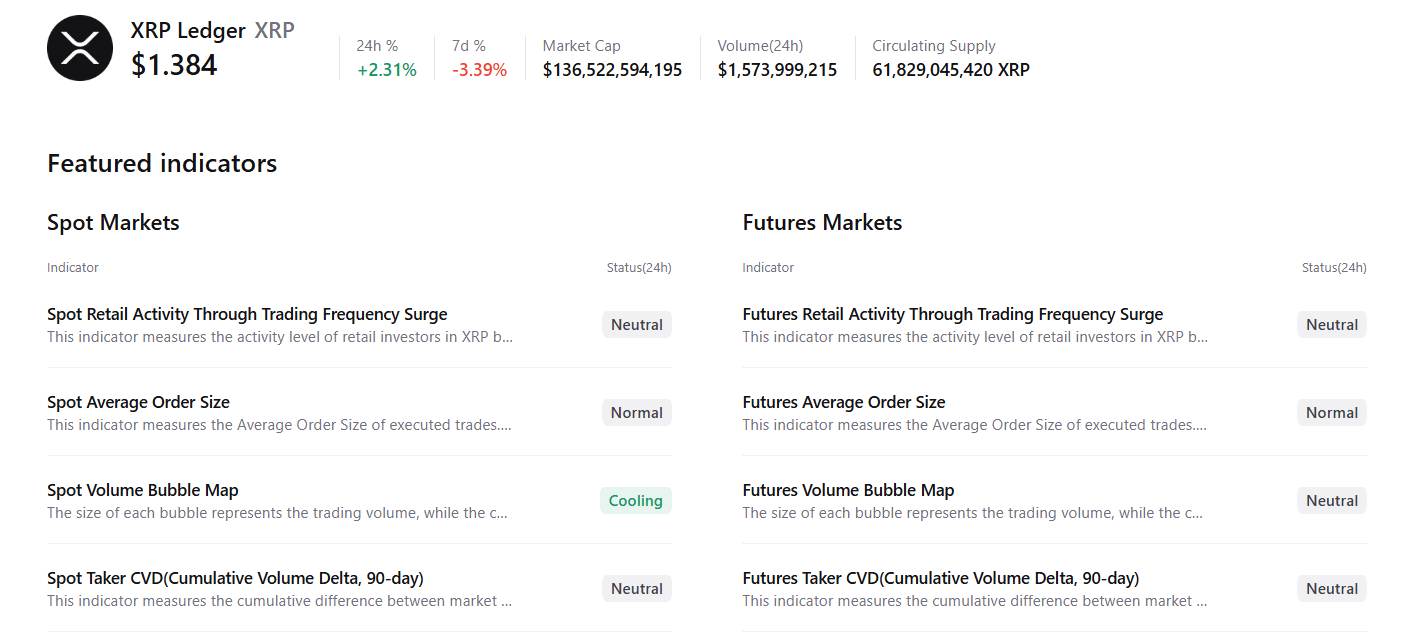Click the Circulating Supply label
This screenshot has width=1411, height=634.
click(934, 46)
